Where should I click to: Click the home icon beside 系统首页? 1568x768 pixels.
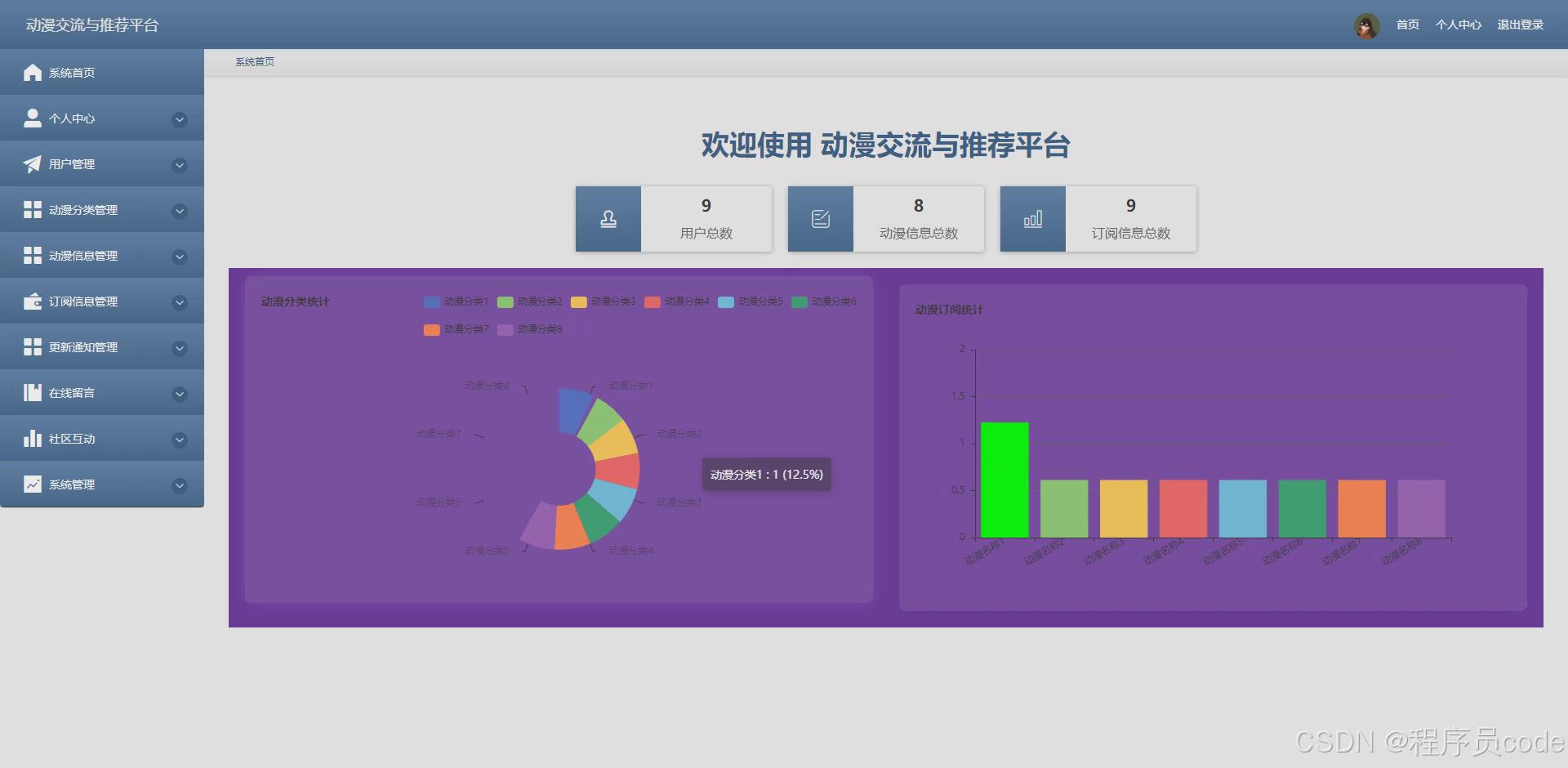click(33, 72)
